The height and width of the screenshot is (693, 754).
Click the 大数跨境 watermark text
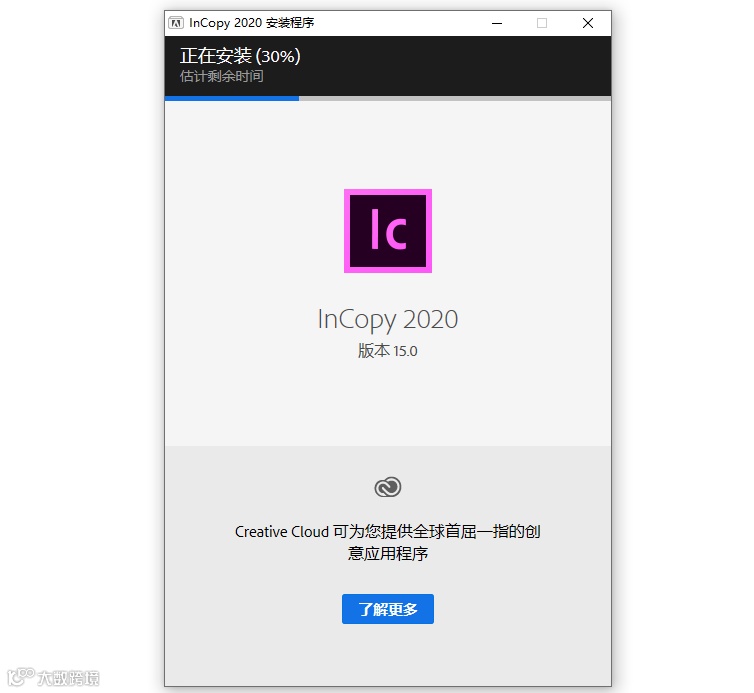(68, 678)
